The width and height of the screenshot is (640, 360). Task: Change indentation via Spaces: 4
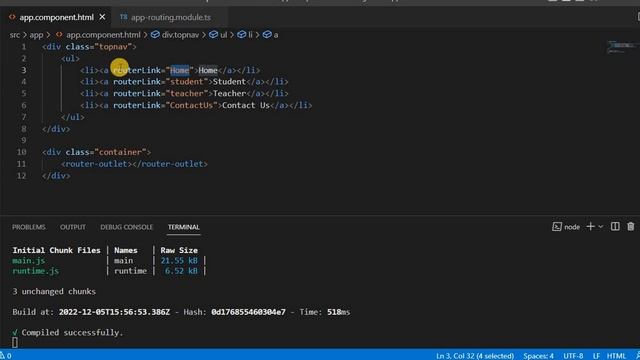pyautogui.click(x=538, y=356)
